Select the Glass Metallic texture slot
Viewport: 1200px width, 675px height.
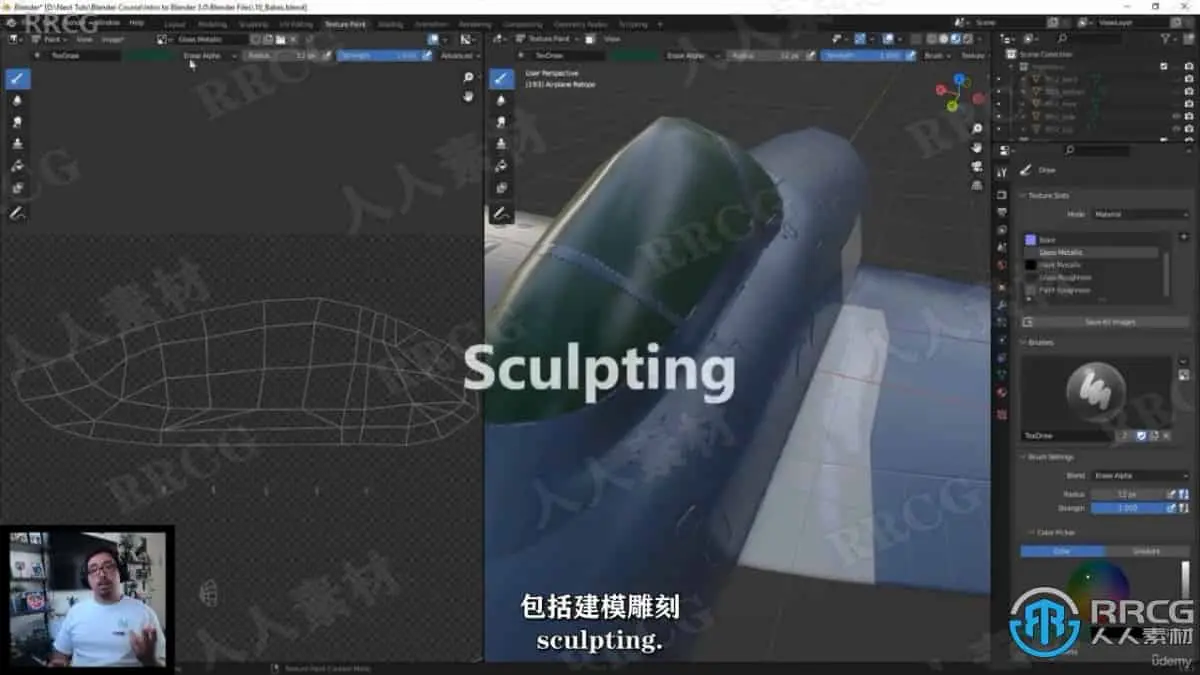[x=1091, y=253]
